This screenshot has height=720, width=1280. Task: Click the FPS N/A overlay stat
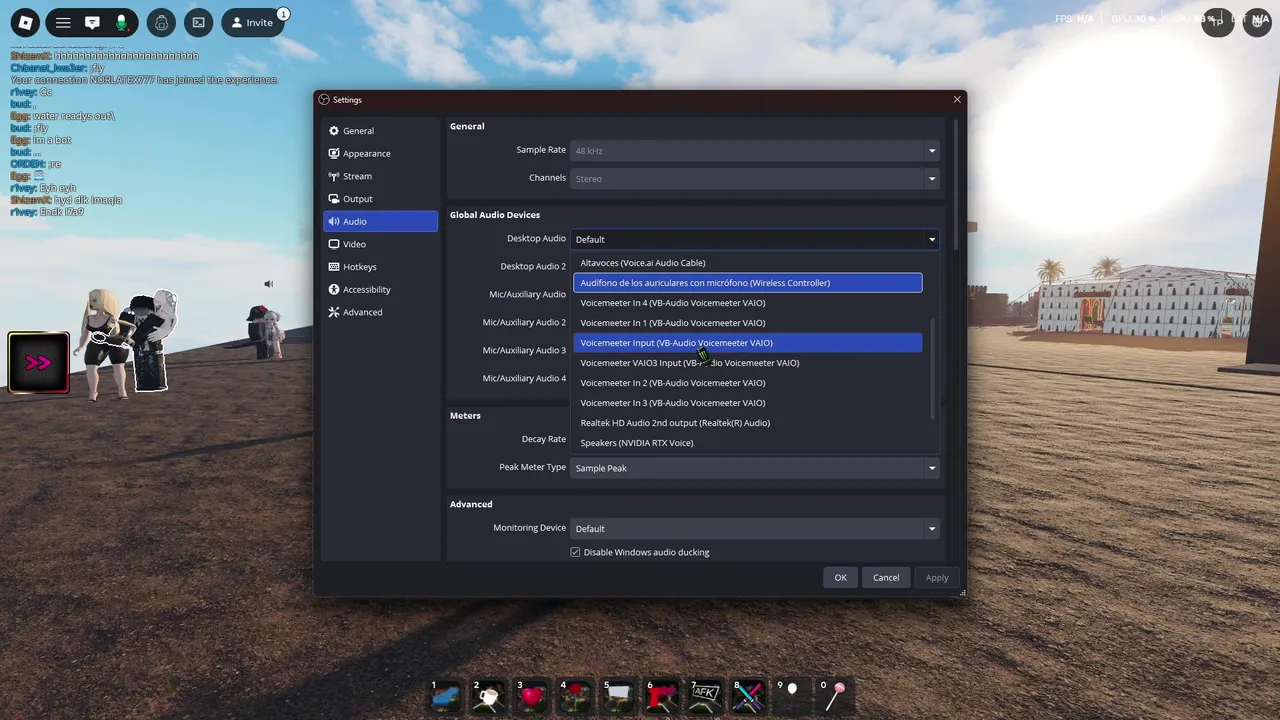[1074, 19]
